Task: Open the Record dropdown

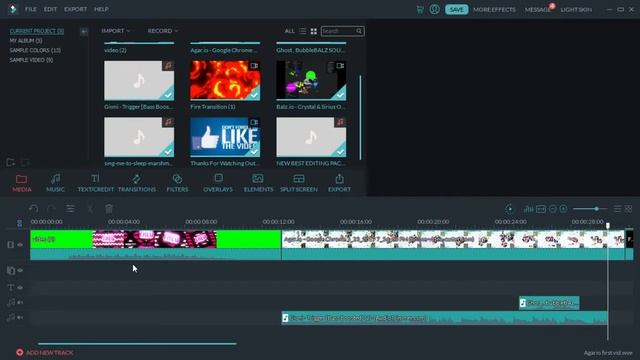Action: point(162,31)
